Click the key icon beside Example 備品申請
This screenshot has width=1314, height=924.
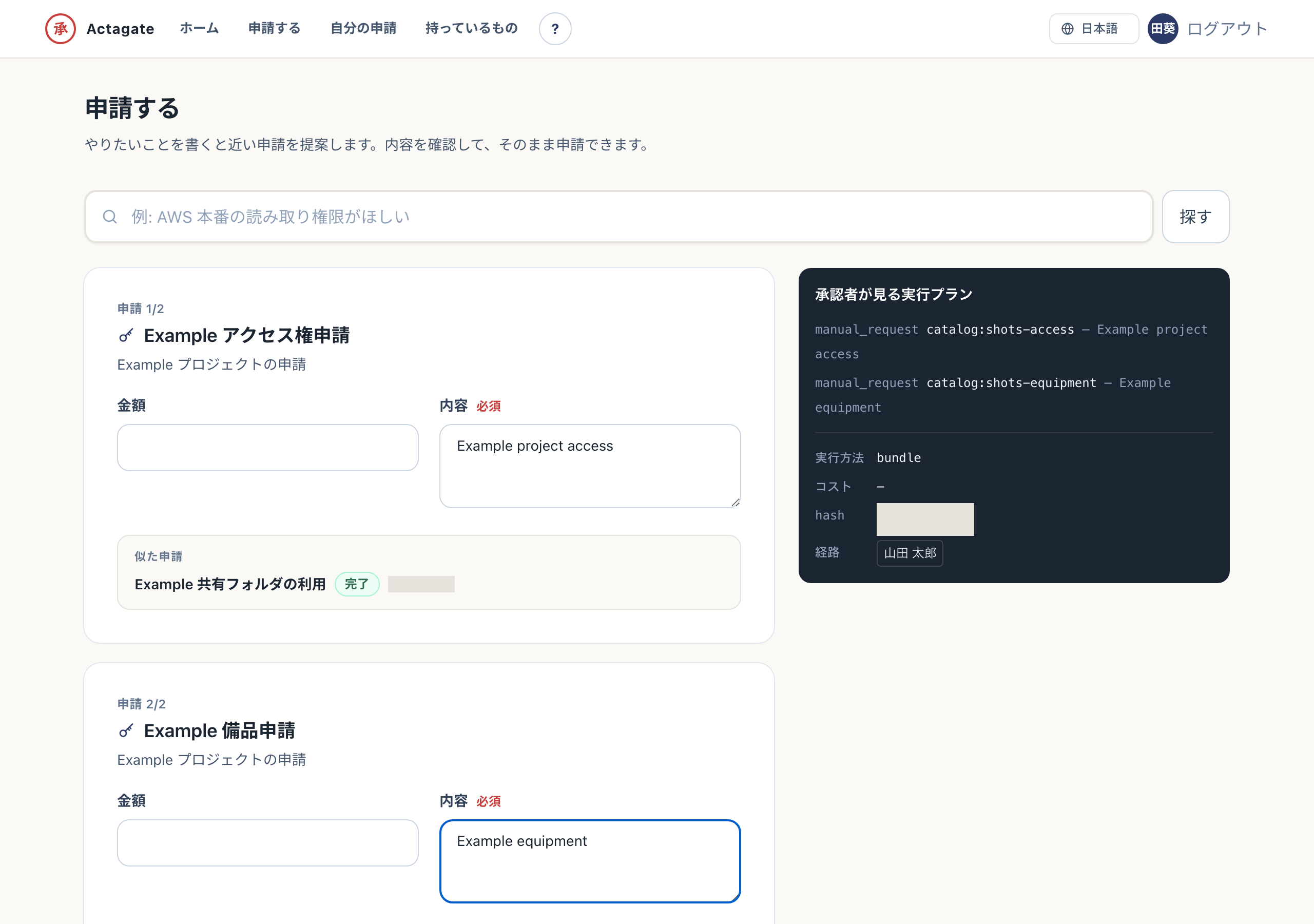click(126, 731)
